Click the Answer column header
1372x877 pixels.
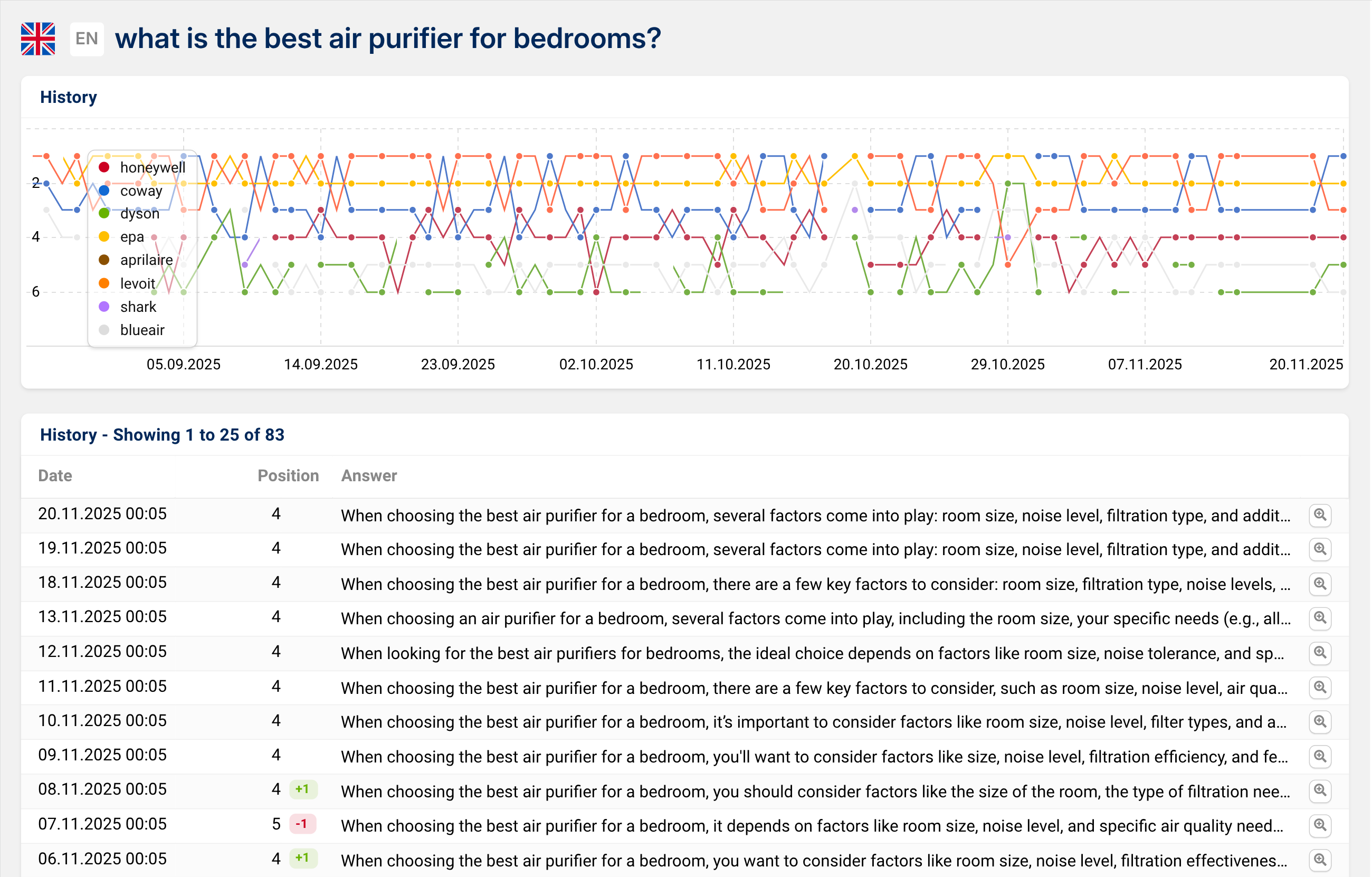(369, 476)
